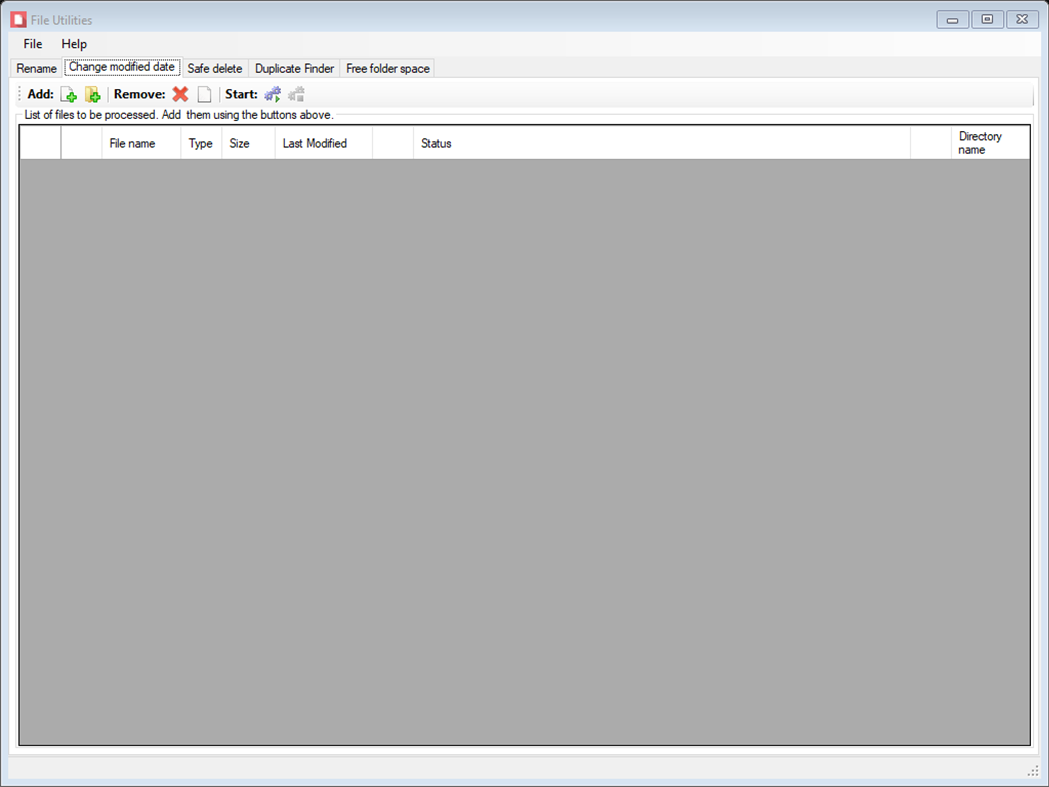Click the Status column header
The height and width of the screenshot is (787, 1049).
(437, 143)
